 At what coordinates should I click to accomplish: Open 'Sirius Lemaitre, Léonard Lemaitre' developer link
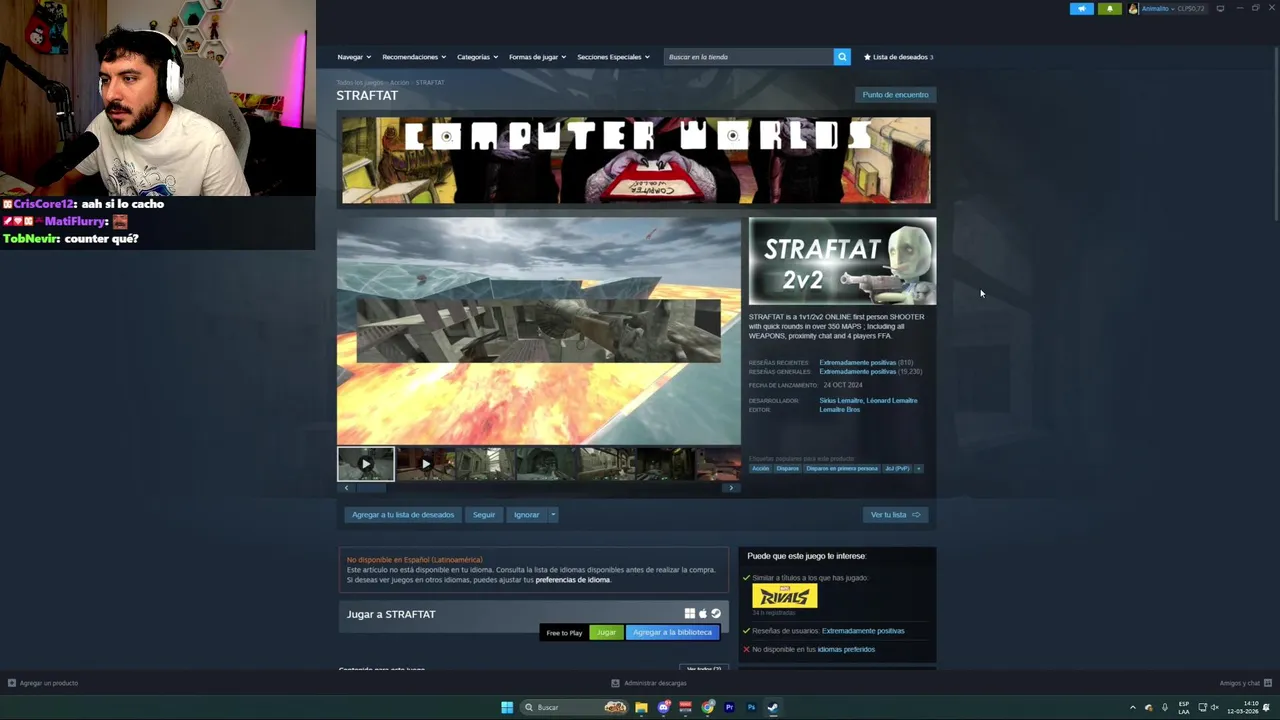868,400
